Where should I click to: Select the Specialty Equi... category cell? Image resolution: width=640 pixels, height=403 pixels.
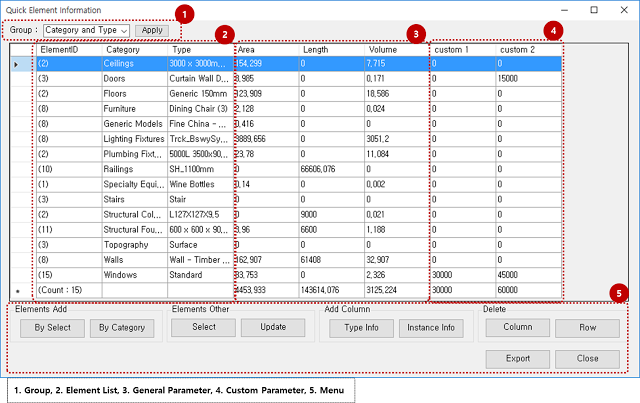tap(135, 185)
